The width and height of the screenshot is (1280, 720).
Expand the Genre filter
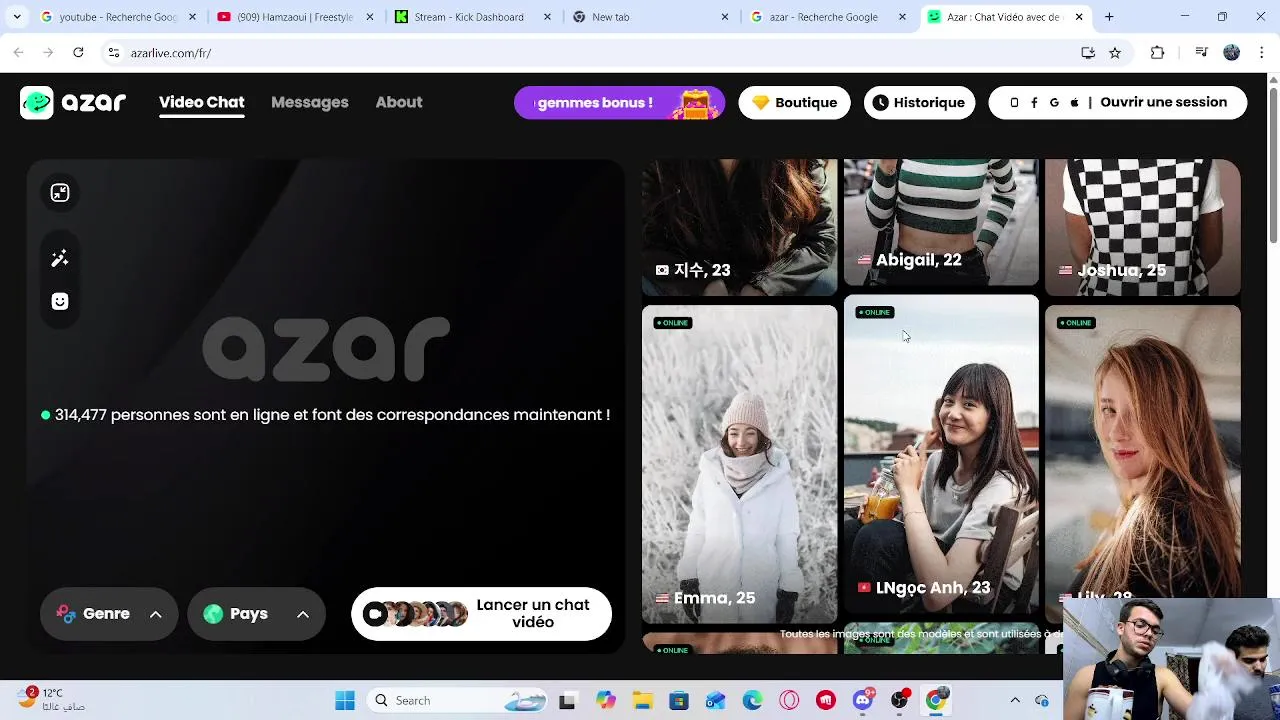coord(109,614)
